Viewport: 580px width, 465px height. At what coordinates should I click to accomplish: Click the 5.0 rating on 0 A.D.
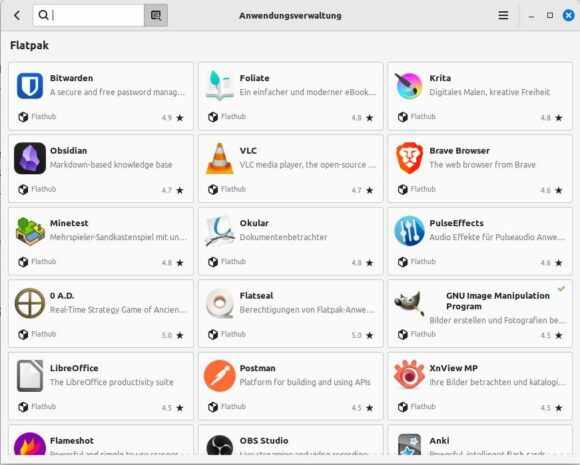(166, 336)
